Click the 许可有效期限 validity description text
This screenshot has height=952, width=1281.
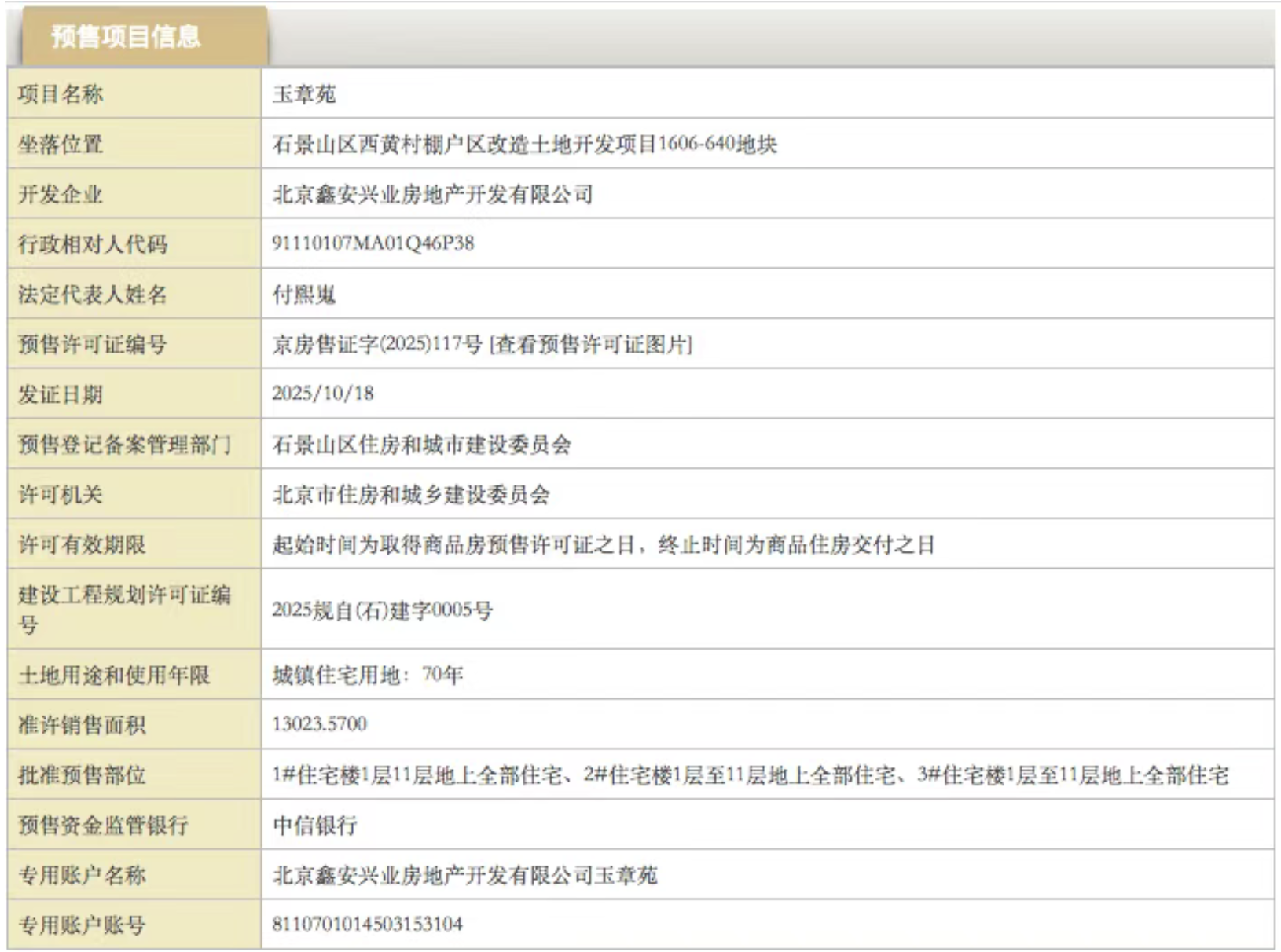(x=603, y=544)
